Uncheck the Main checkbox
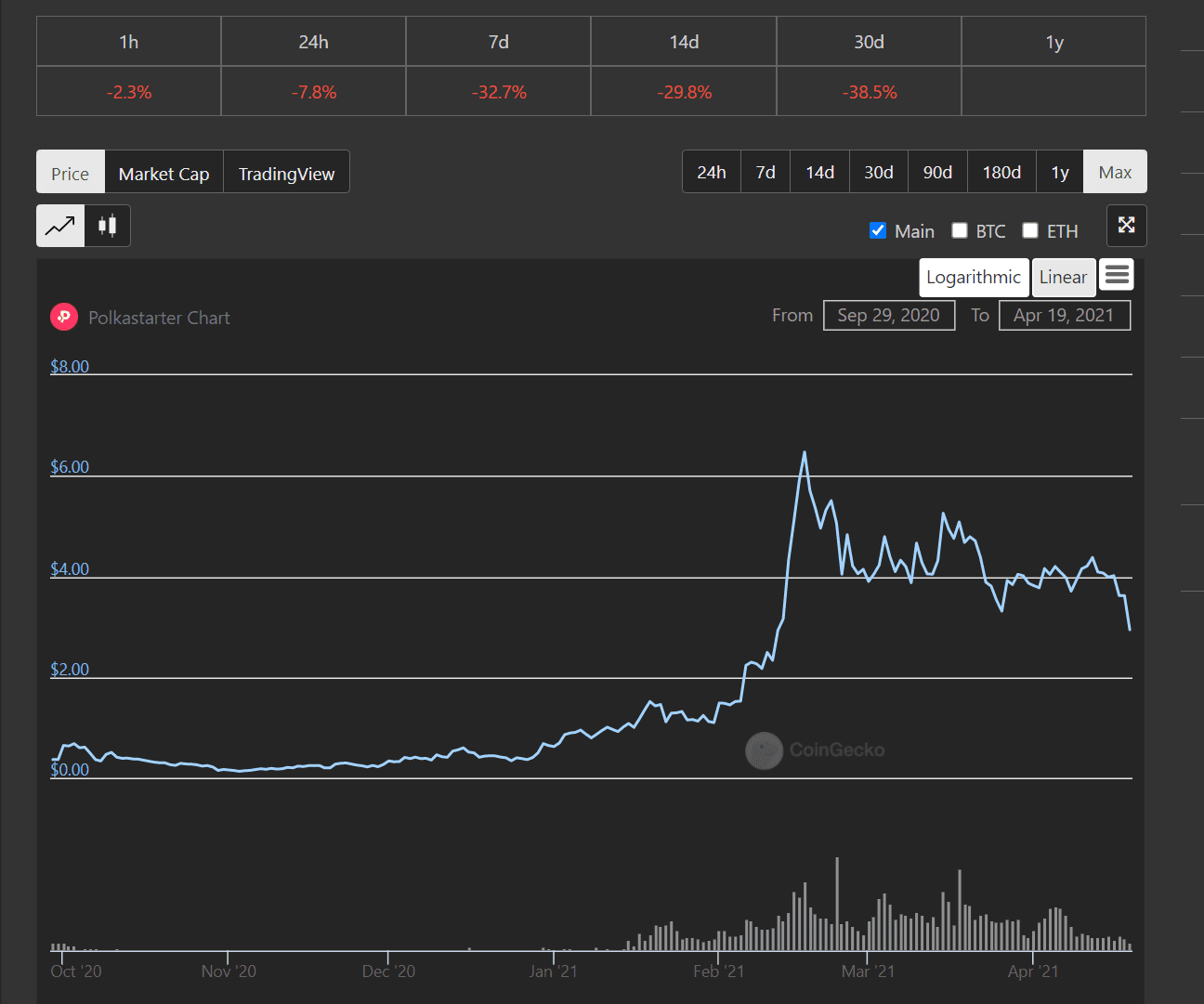The height and width of the screenshot is (1004, 1204). click(x=878, y=230)
